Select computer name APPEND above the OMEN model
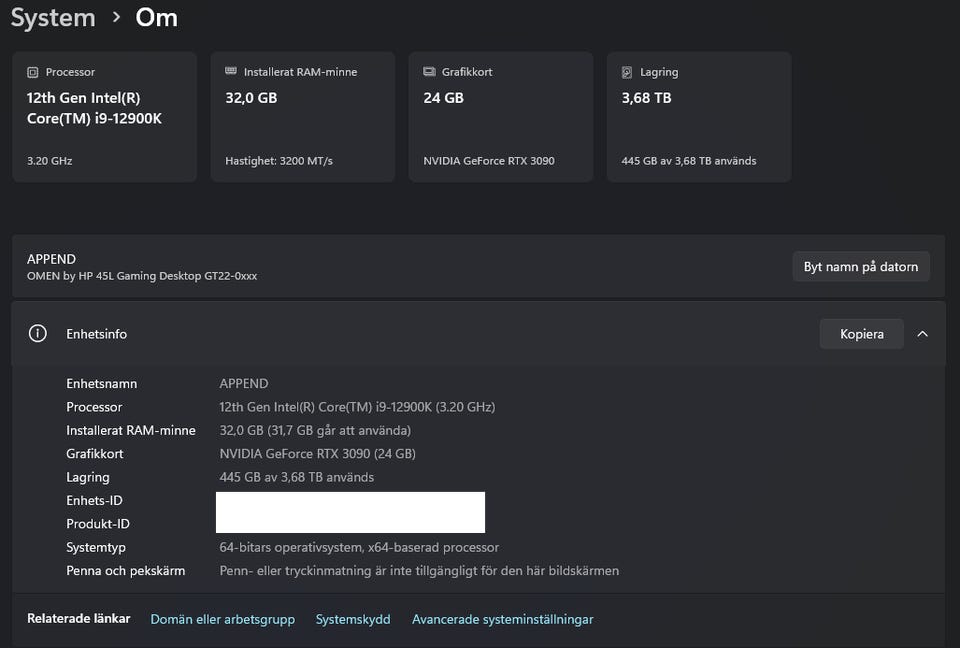960x648 pixels. coord(51,259)
